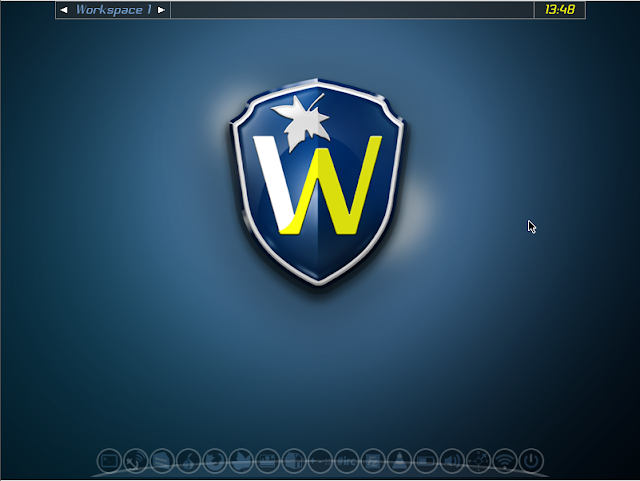
Task: Open the home folder file manager
Action: [x=294, y=461]
